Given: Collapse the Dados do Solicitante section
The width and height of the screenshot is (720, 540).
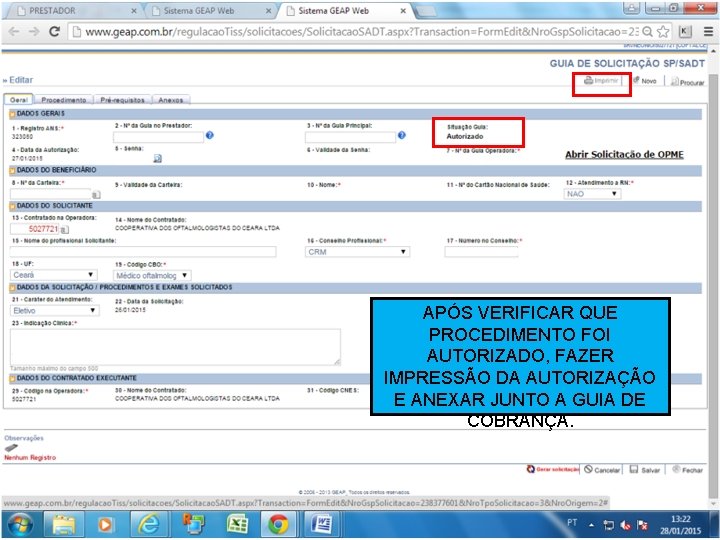Looking at the screenshot, I should point(12,206).
